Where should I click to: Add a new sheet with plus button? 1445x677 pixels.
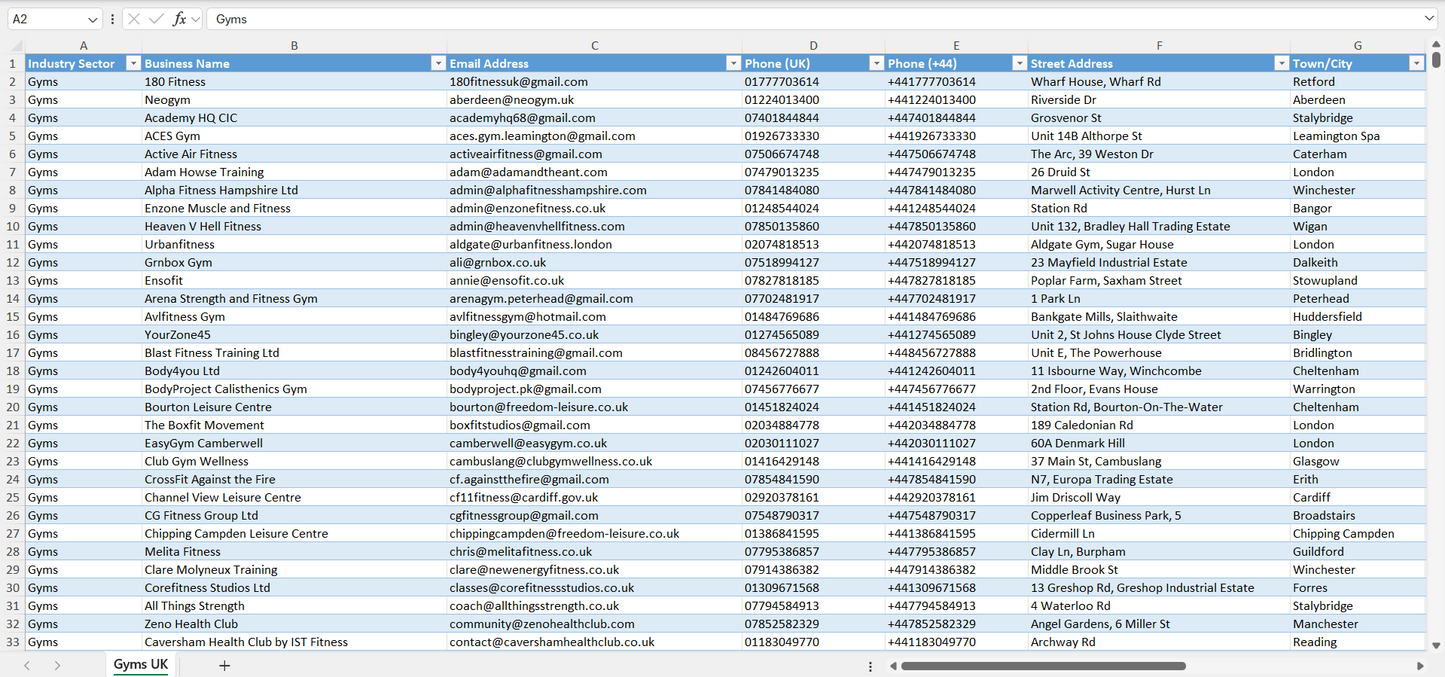click(224, 665)
